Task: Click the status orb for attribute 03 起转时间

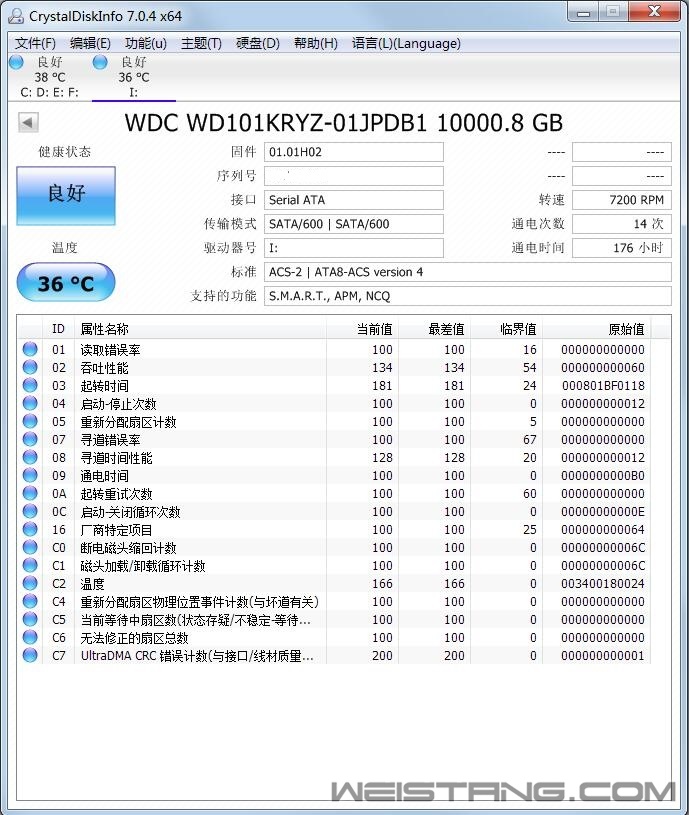Action: click(30, 385)
